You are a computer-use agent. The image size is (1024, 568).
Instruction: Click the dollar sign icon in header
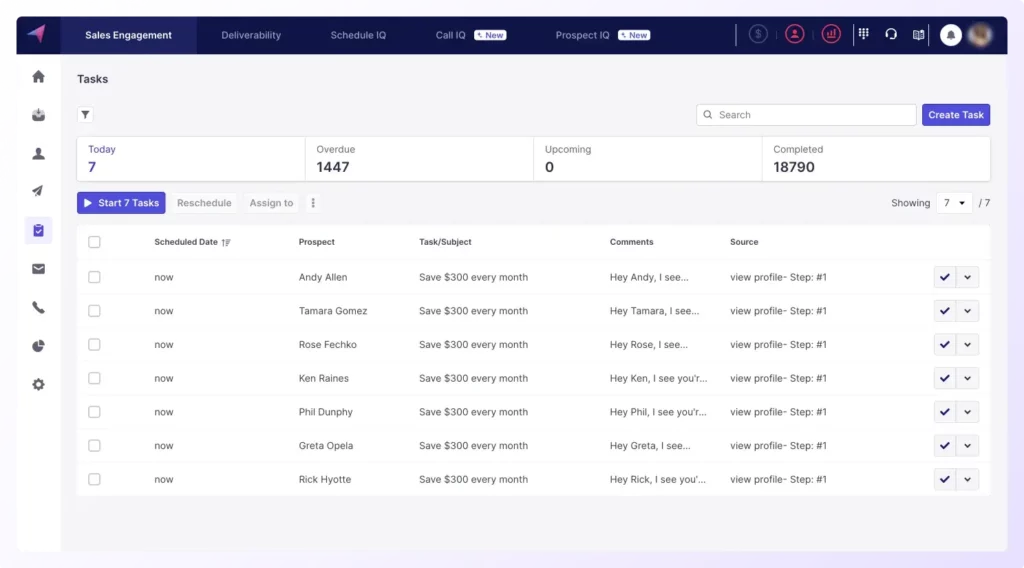758,34
